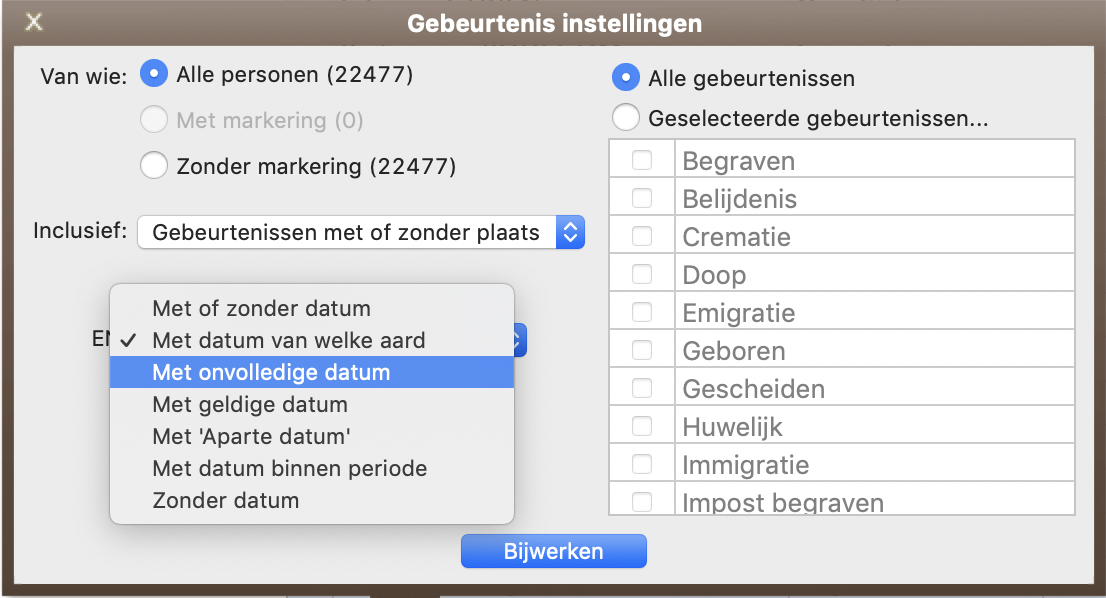Pick 'Met datum binnen periode' entry
This screenshot has width=1106, height=598.
289,468
